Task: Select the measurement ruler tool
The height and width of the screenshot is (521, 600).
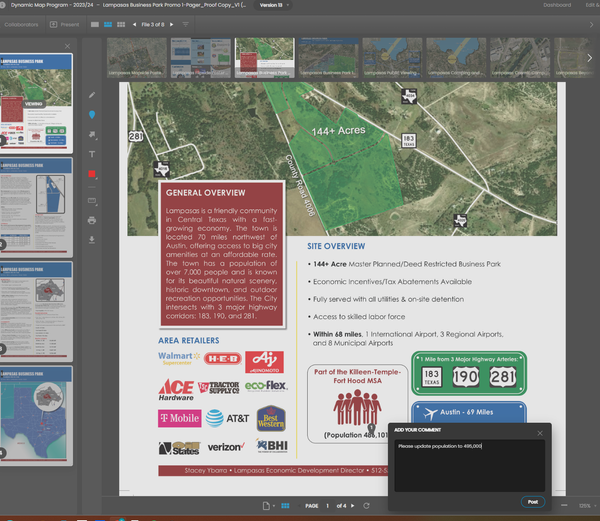Action: coord(92,200)
